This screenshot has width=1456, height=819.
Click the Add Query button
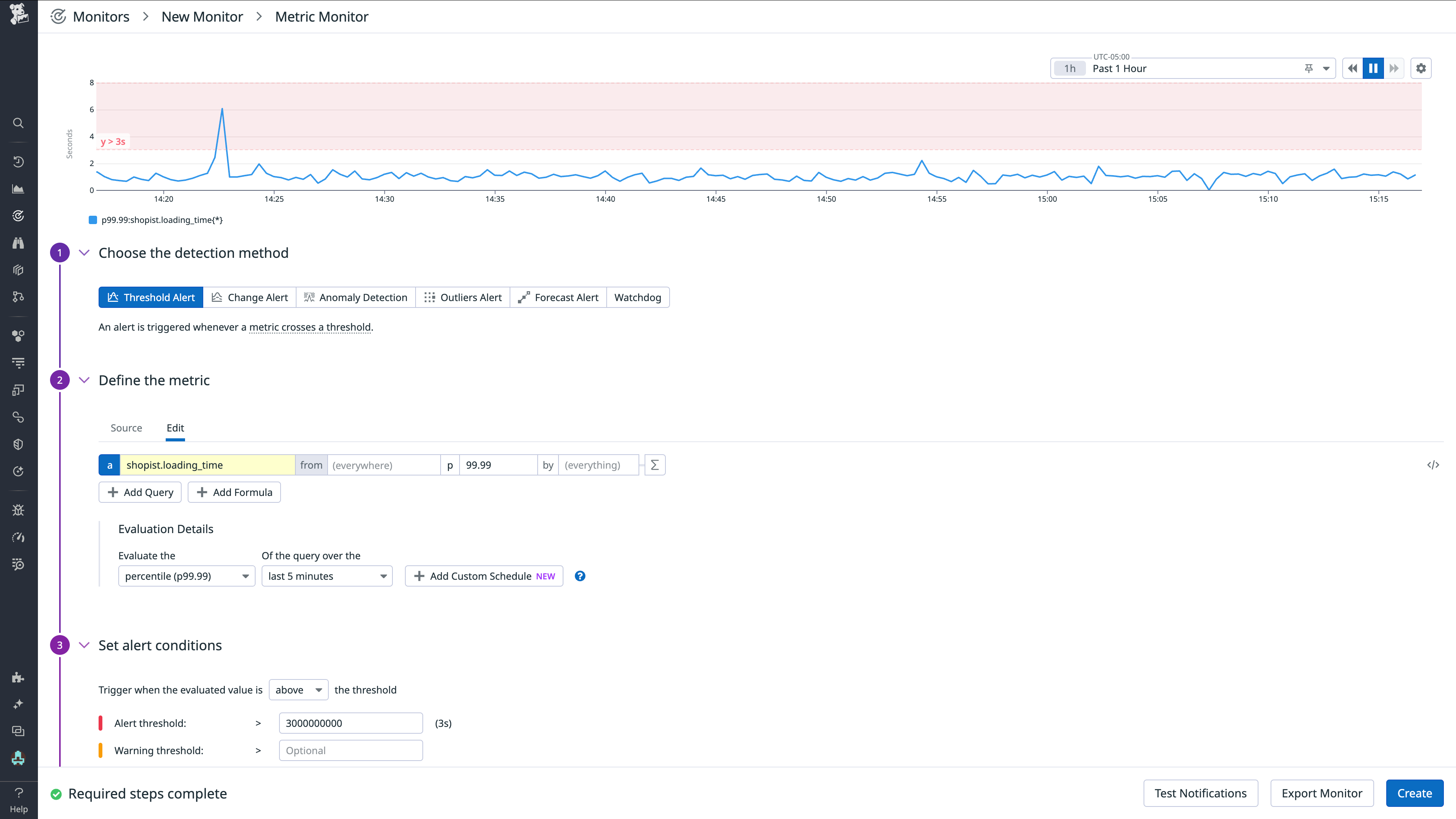coord(140,492)
